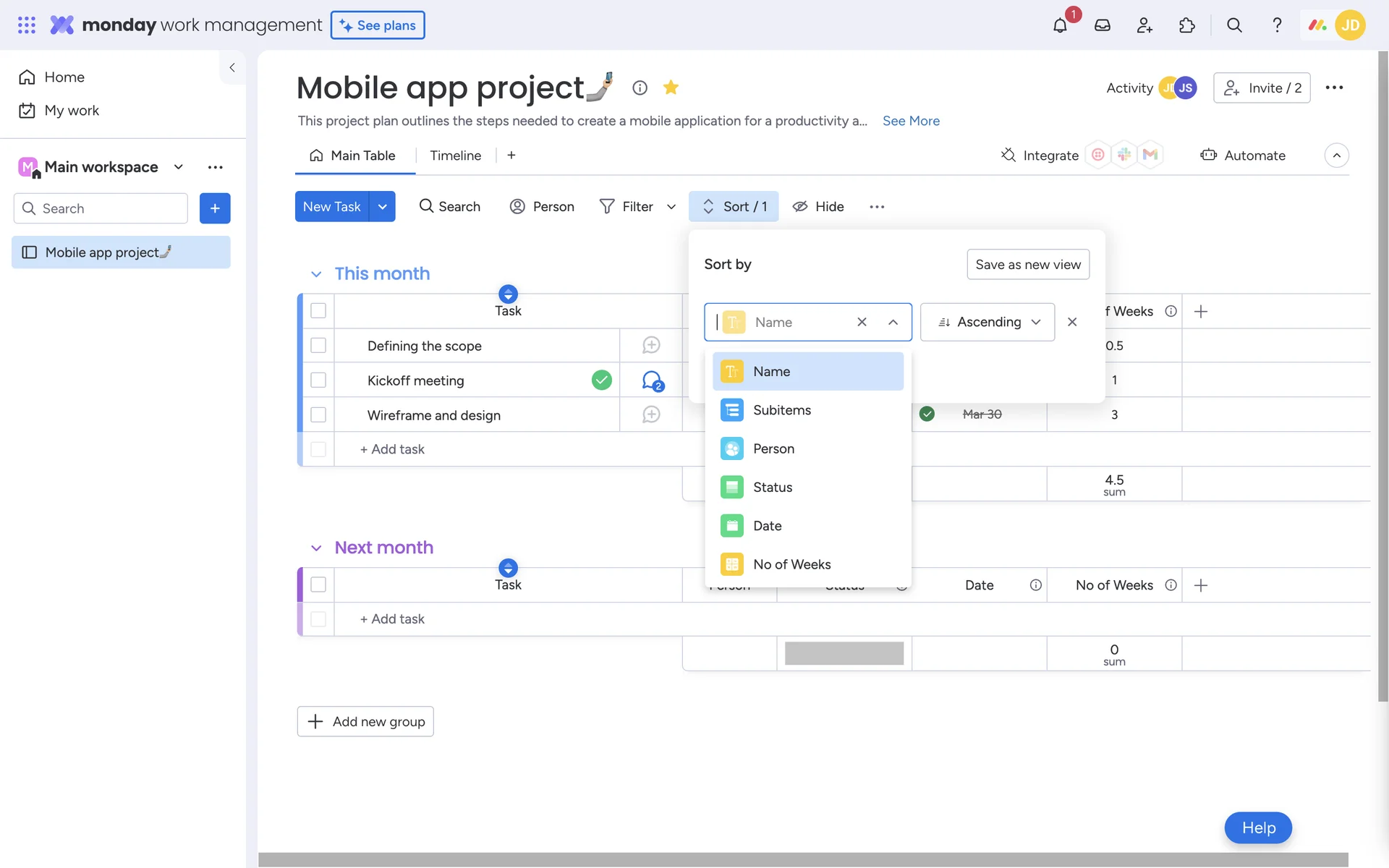1389x868 pixels.
Task: Open the Hide columns eye option
Action: click(818, 207)
